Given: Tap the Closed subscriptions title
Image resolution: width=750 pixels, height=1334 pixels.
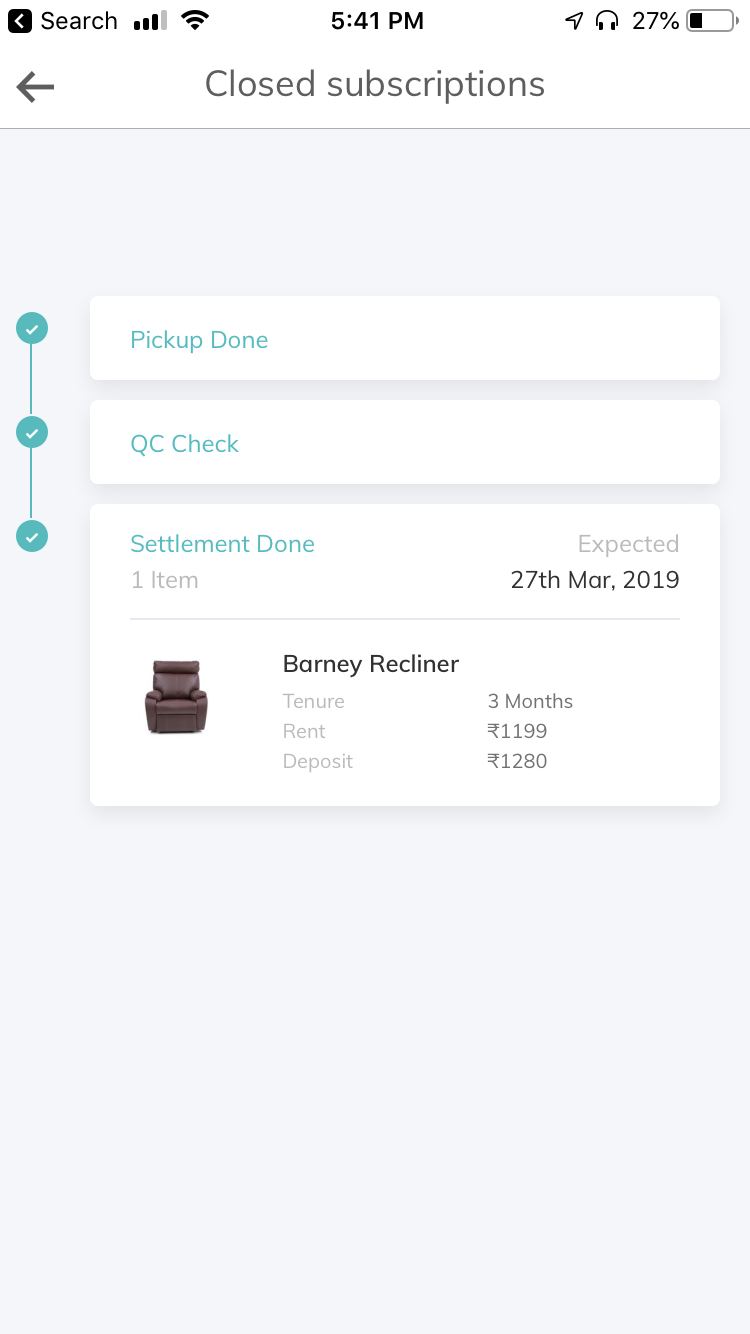Looking at the screenshot, I should point(375,84).
